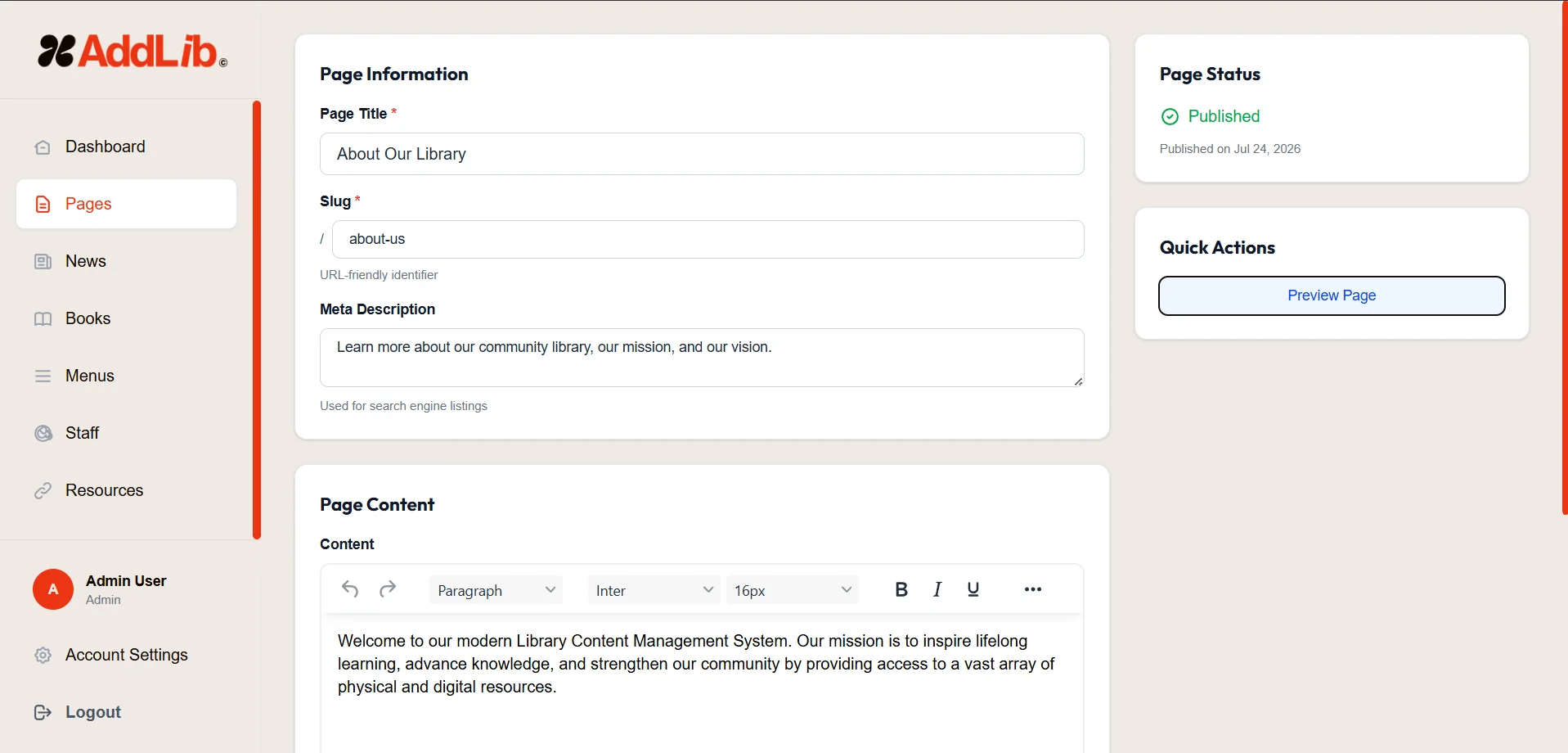Viewport: 1568px width, 753px height.
Task: Click the Meta Description label
Action: point(377,309)
